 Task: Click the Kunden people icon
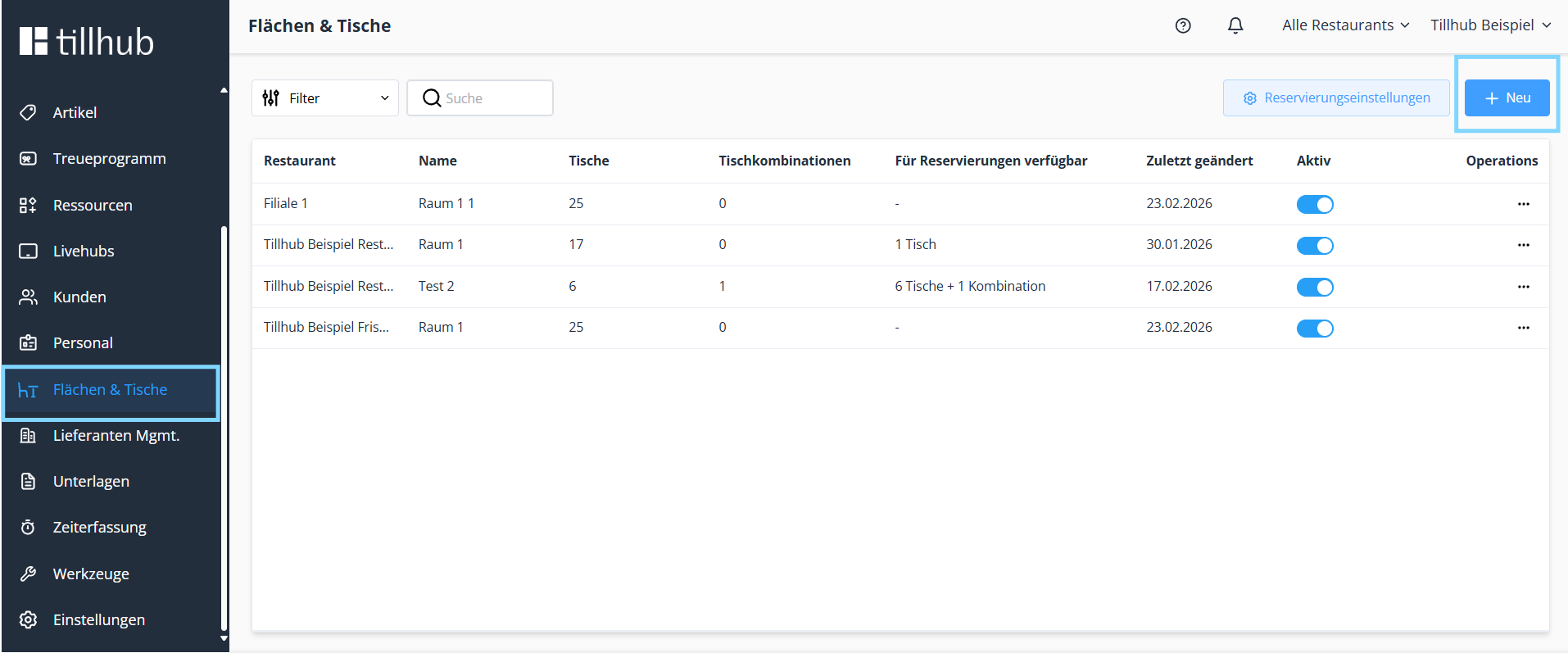point(28,297)
